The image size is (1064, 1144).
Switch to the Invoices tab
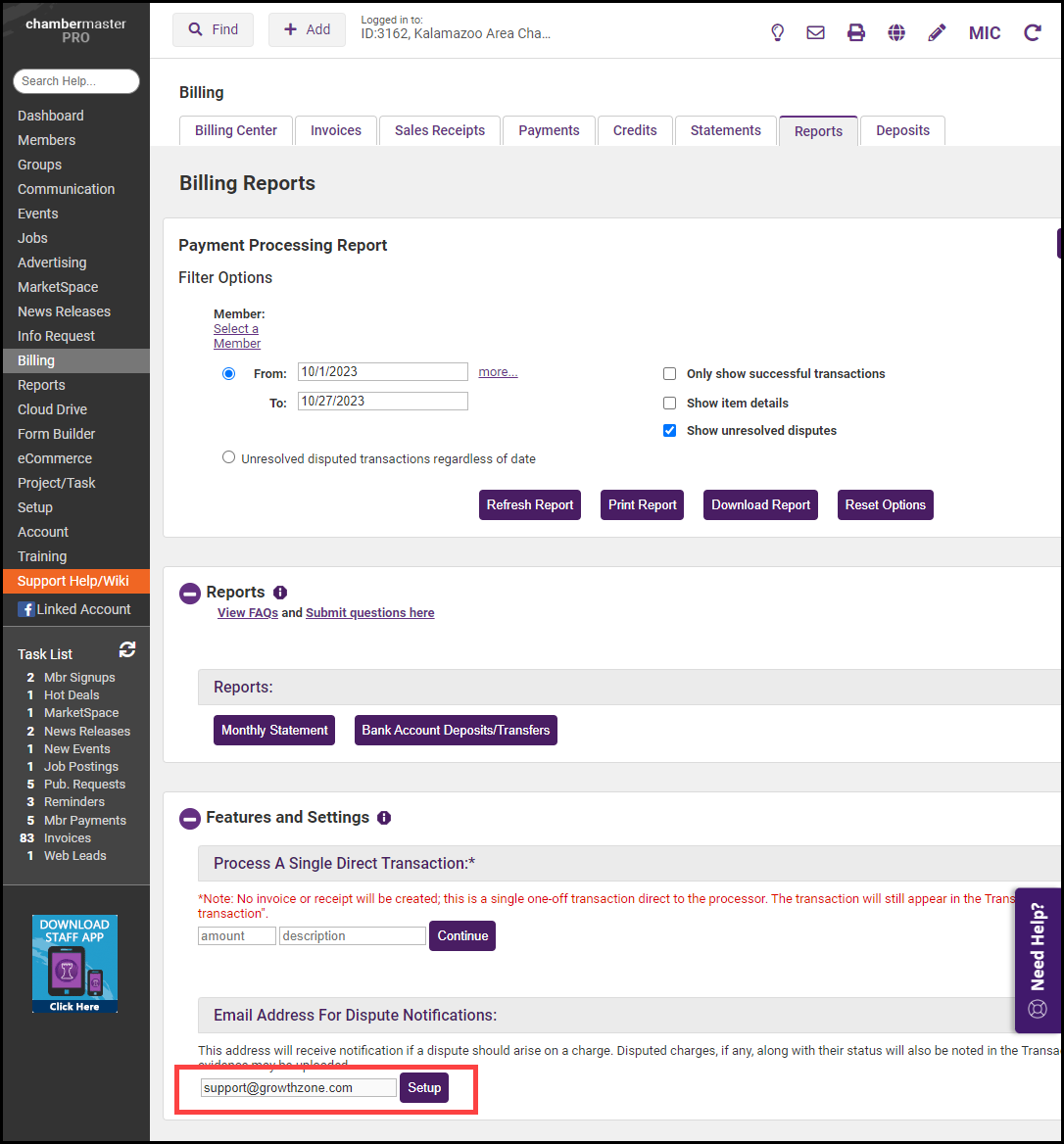pyautogui.click(x=336, y=130)
